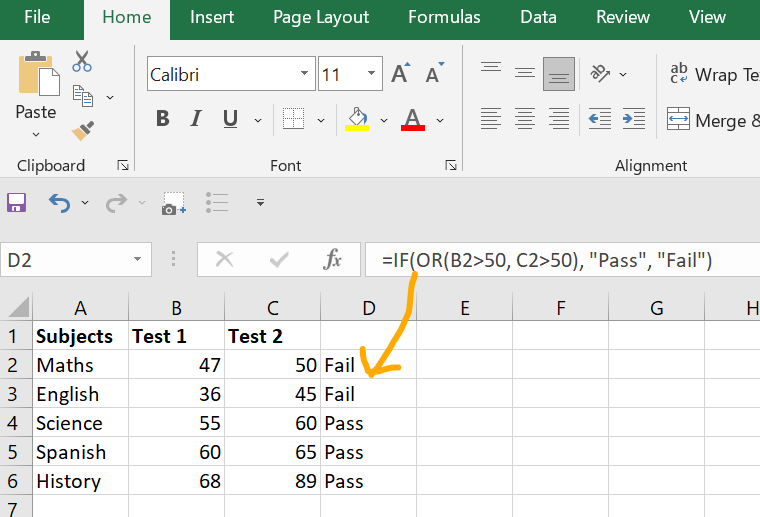Image resolution: width=760 pixels, height=517 pixels.
Task: Click the Wrap Text button
Action: [x=713, y=74]
